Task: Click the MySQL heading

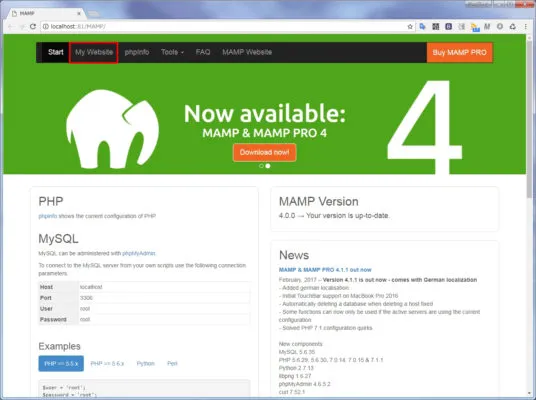Action: click(58, 239)
